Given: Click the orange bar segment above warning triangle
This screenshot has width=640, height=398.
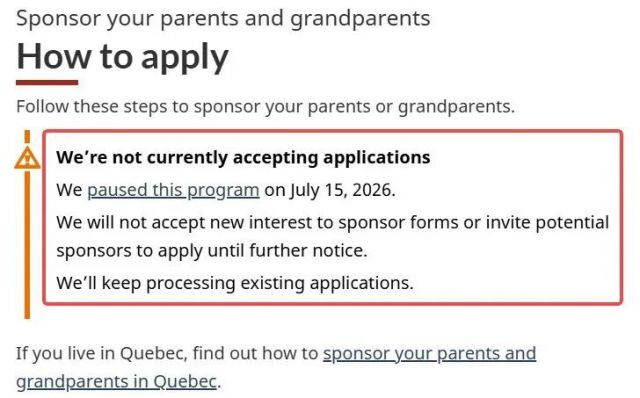Looking at the screenshot, I should [27, 137].
